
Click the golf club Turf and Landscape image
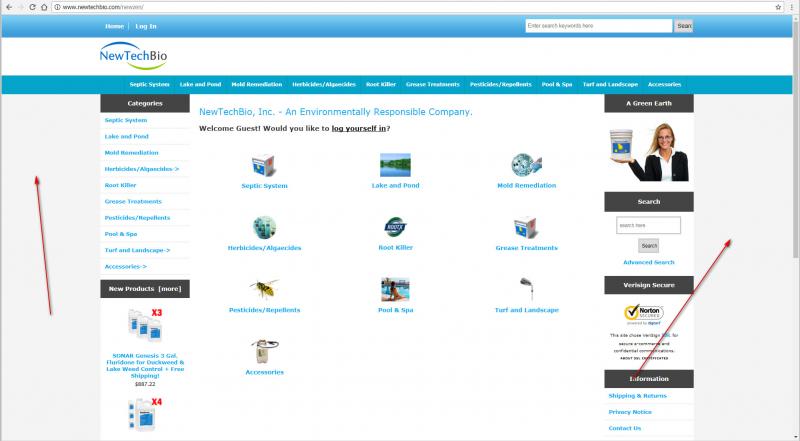click(x=527, y=288)
